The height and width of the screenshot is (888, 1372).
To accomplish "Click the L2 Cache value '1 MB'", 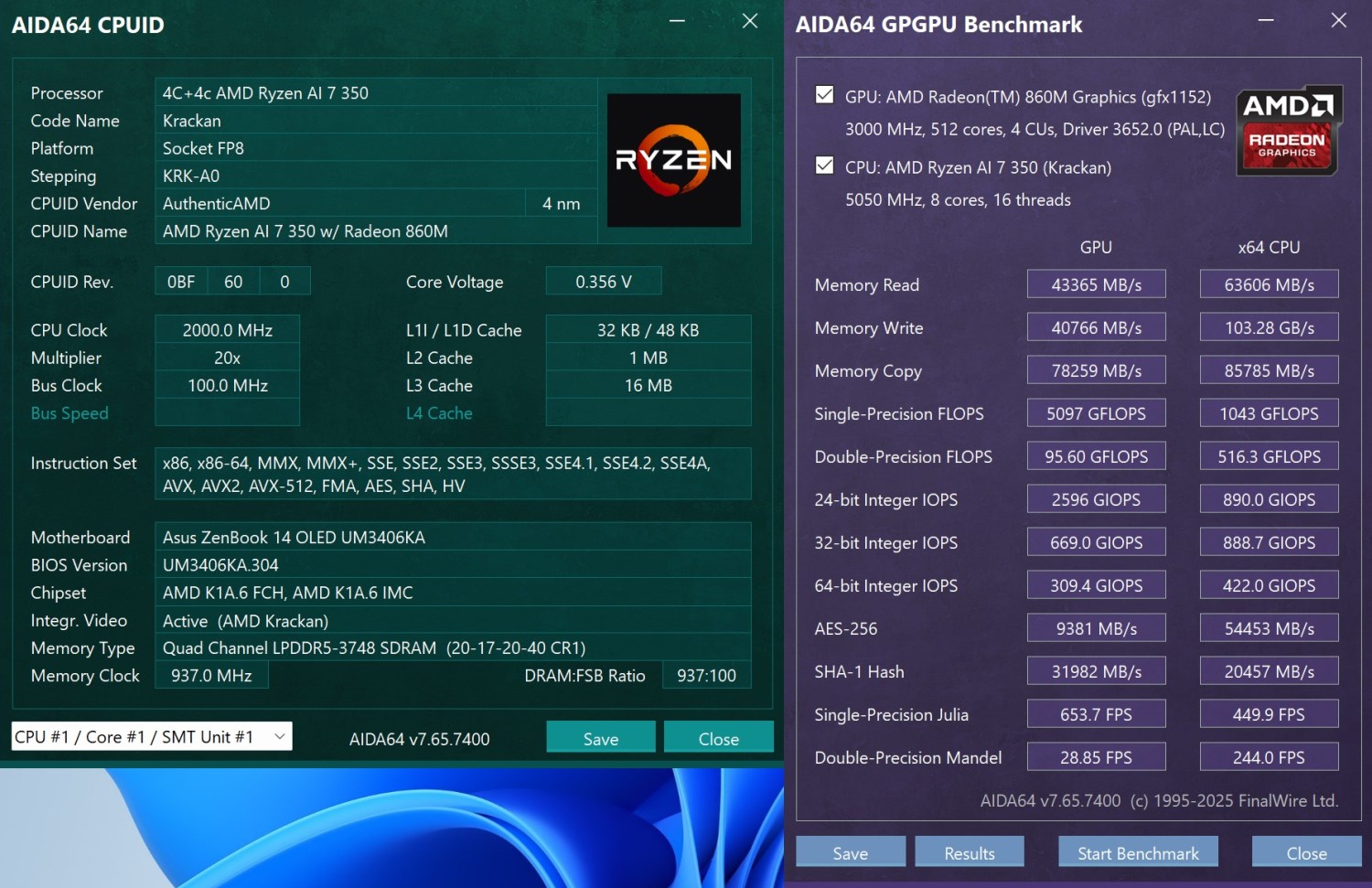I will [x=648, y=358].
